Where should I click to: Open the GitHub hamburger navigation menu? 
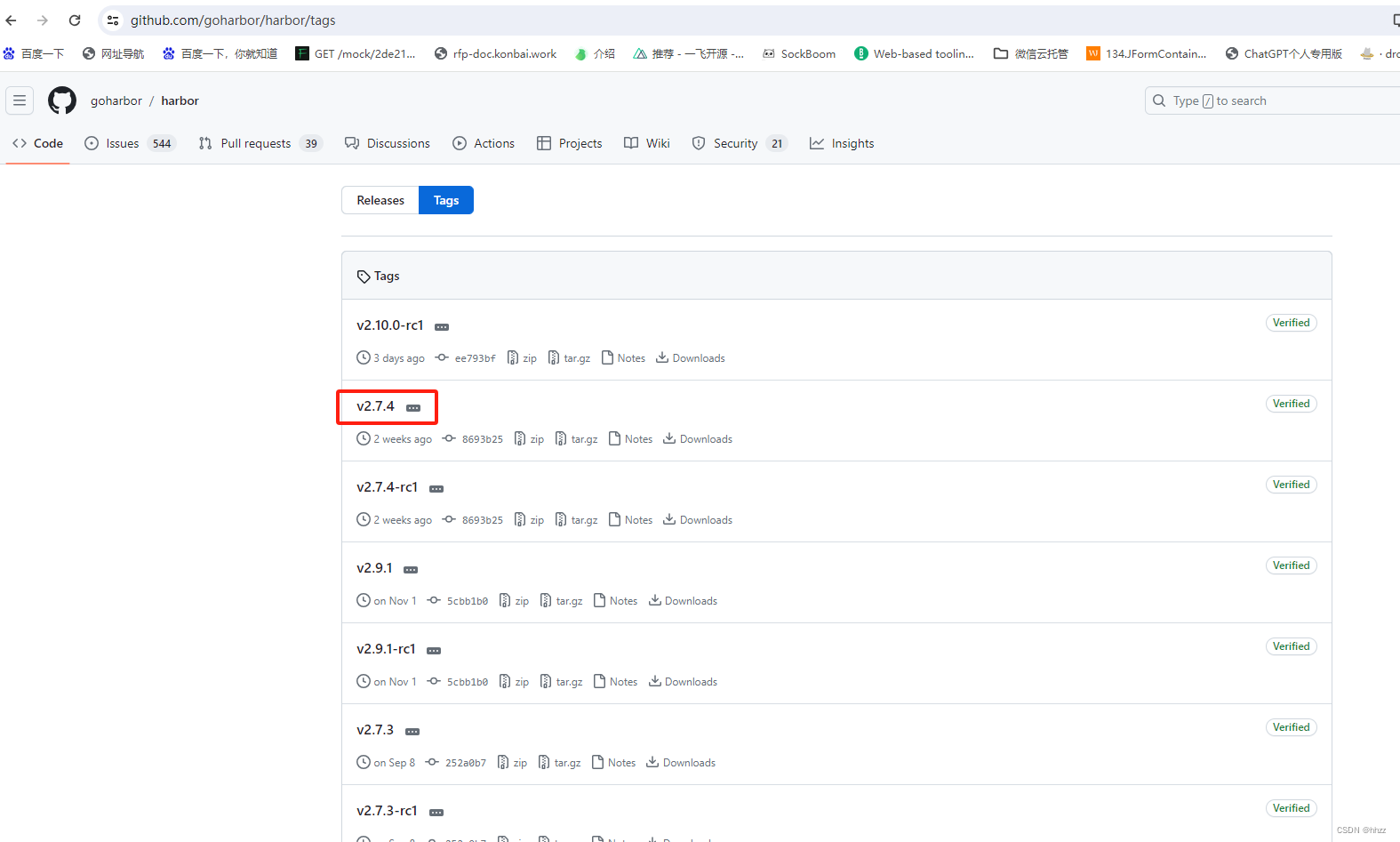tap(20, 100)
